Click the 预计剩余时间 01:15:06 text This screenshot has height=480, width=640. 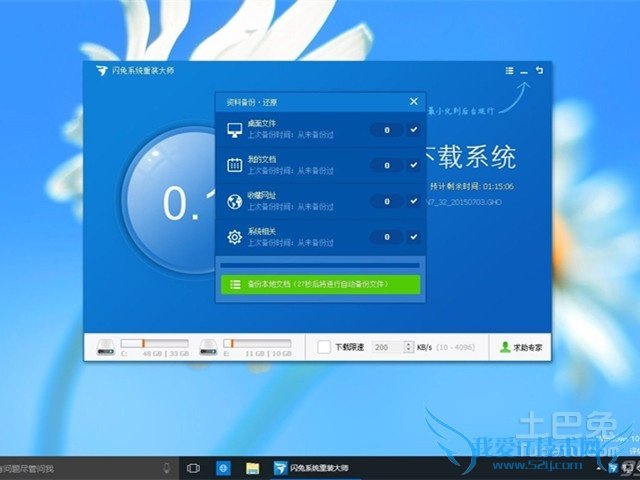472,187
